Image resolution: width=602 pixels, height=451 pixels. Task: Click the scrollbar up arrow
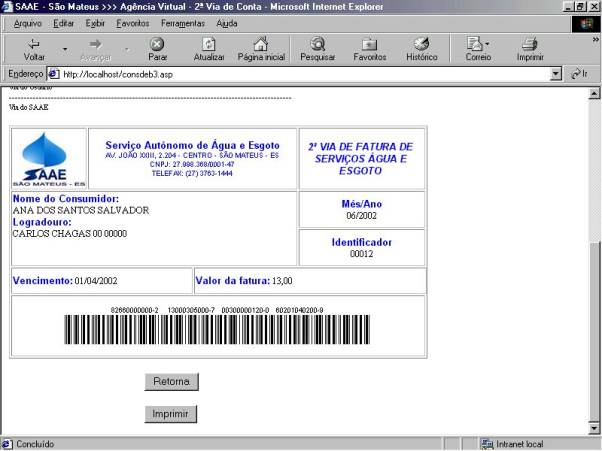[594, 93]
